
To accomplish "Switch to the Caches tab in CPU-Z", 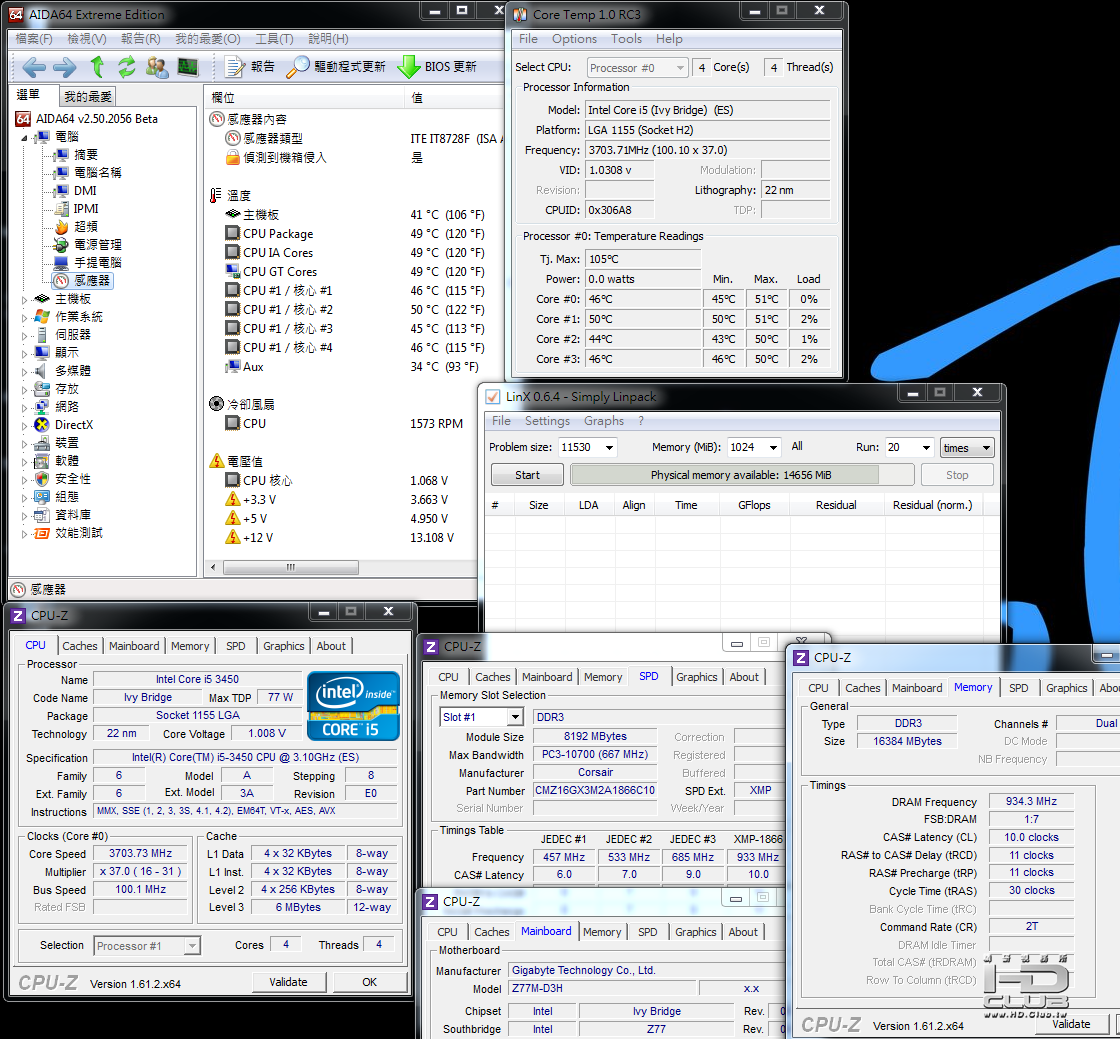I will 80,646.
